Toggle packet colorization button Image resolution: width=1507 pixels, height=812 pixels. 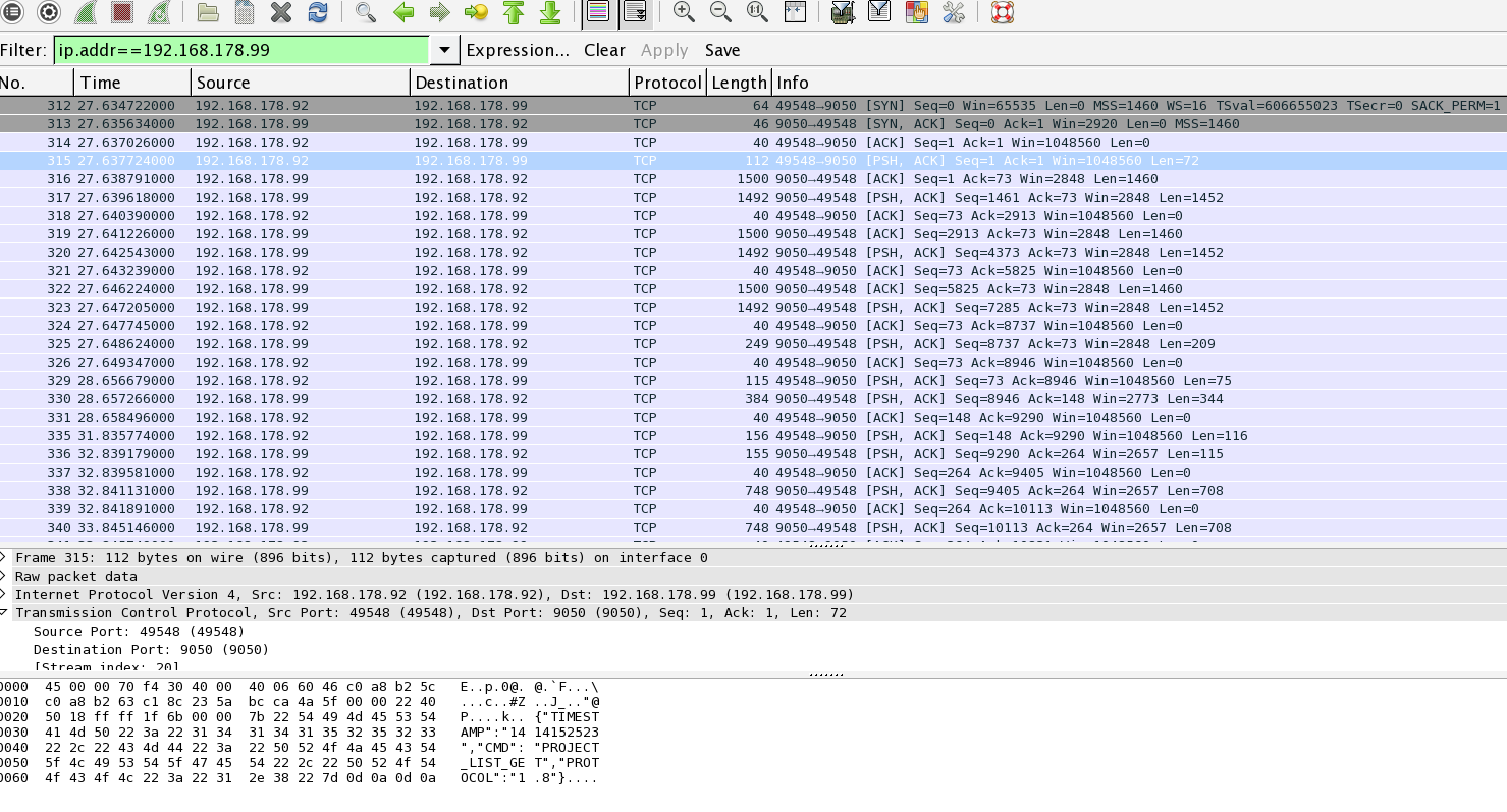tap(598, 12)
